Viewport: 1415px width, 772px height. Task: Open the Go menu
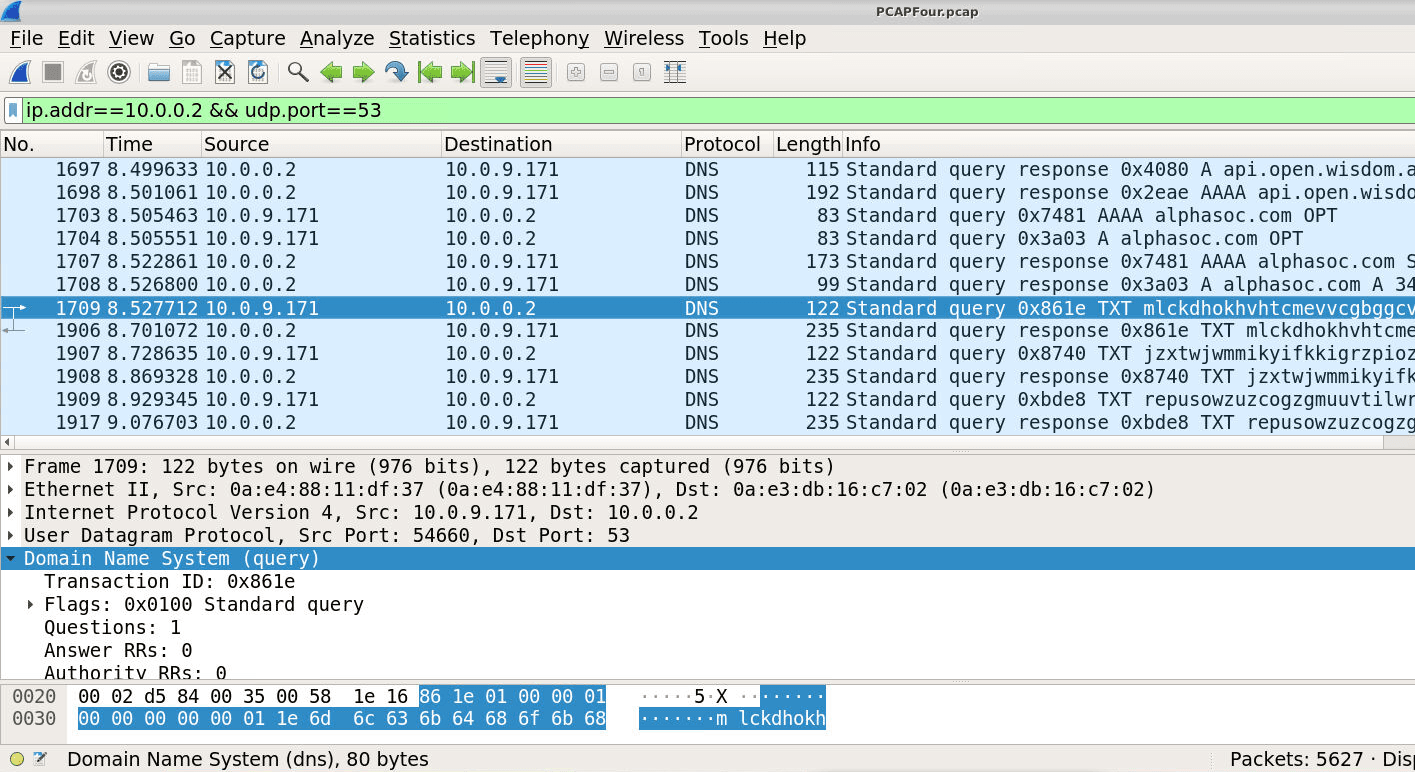point(182,38)
